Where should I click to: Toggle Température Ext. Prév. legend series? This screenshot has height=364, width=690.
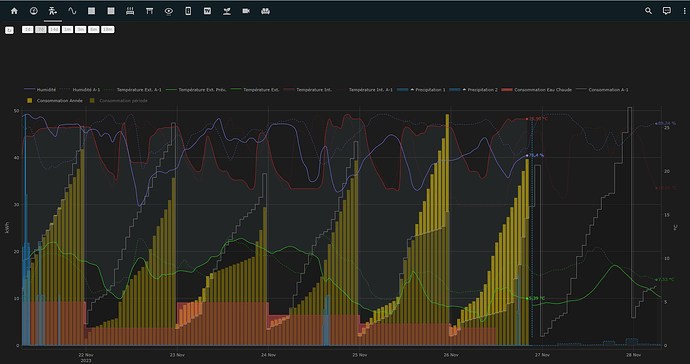click(195, 90)
